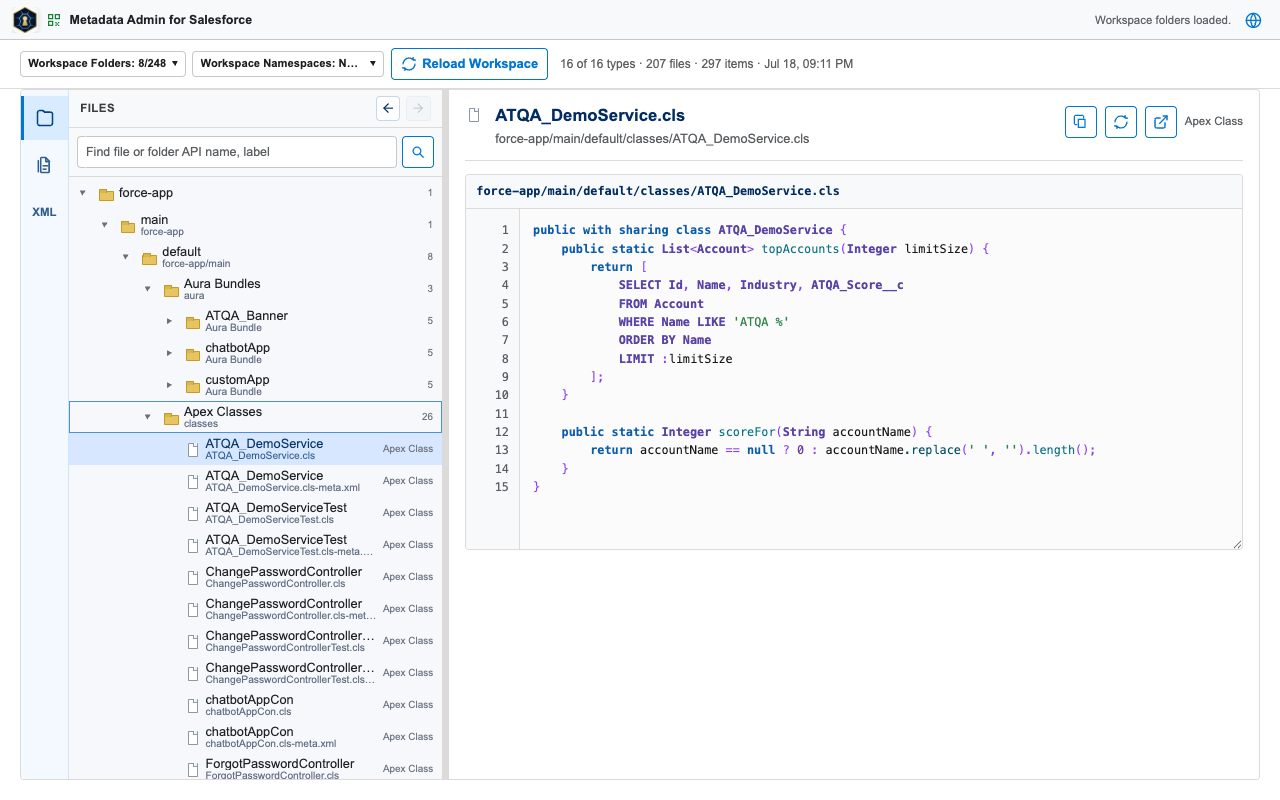Click the ATQA_DemoService.cls title heading
The image size is (1280, 800).
click(590, 115)
